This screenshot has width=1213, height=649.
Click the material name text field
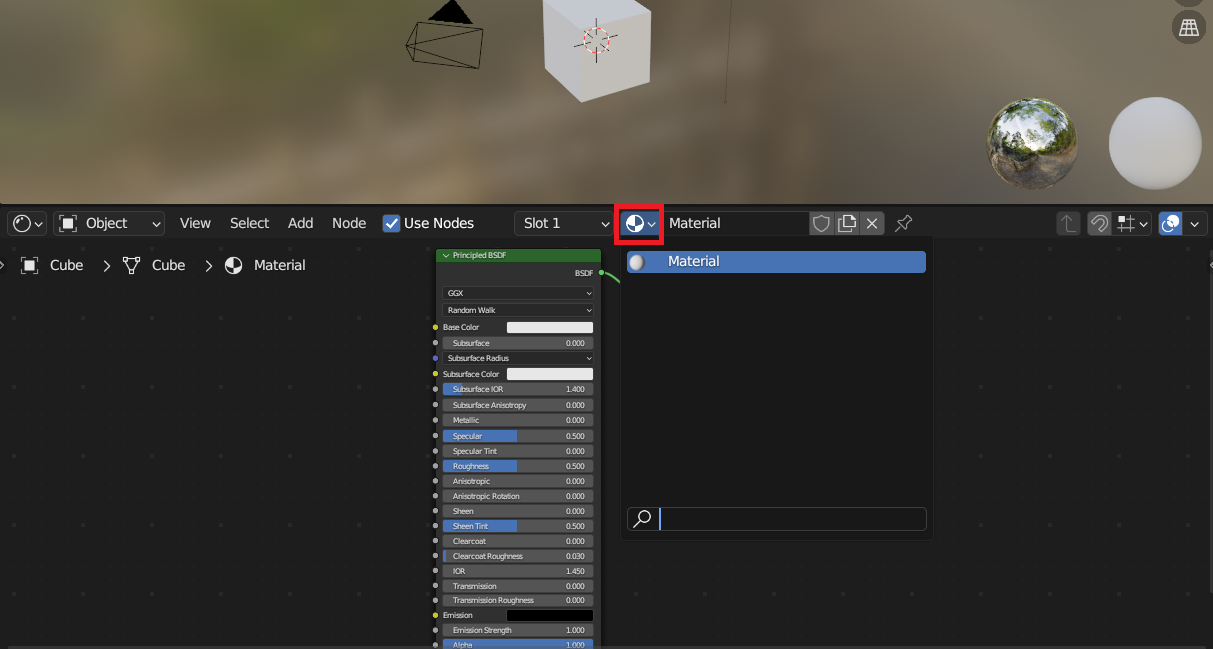(736, 223)
